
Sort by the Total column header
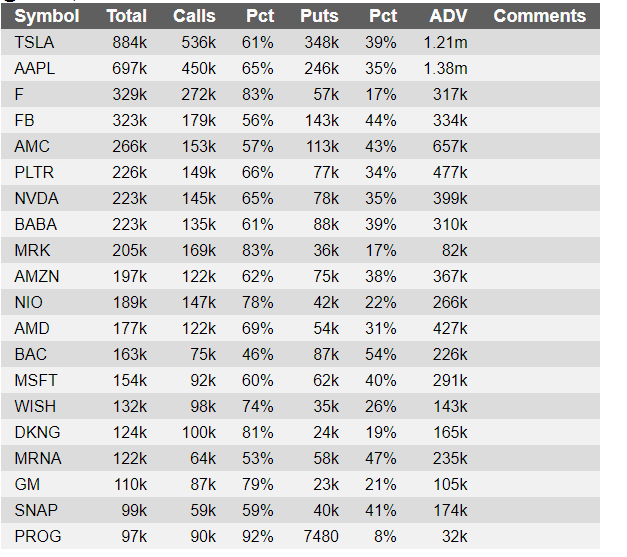coord(127,16)
